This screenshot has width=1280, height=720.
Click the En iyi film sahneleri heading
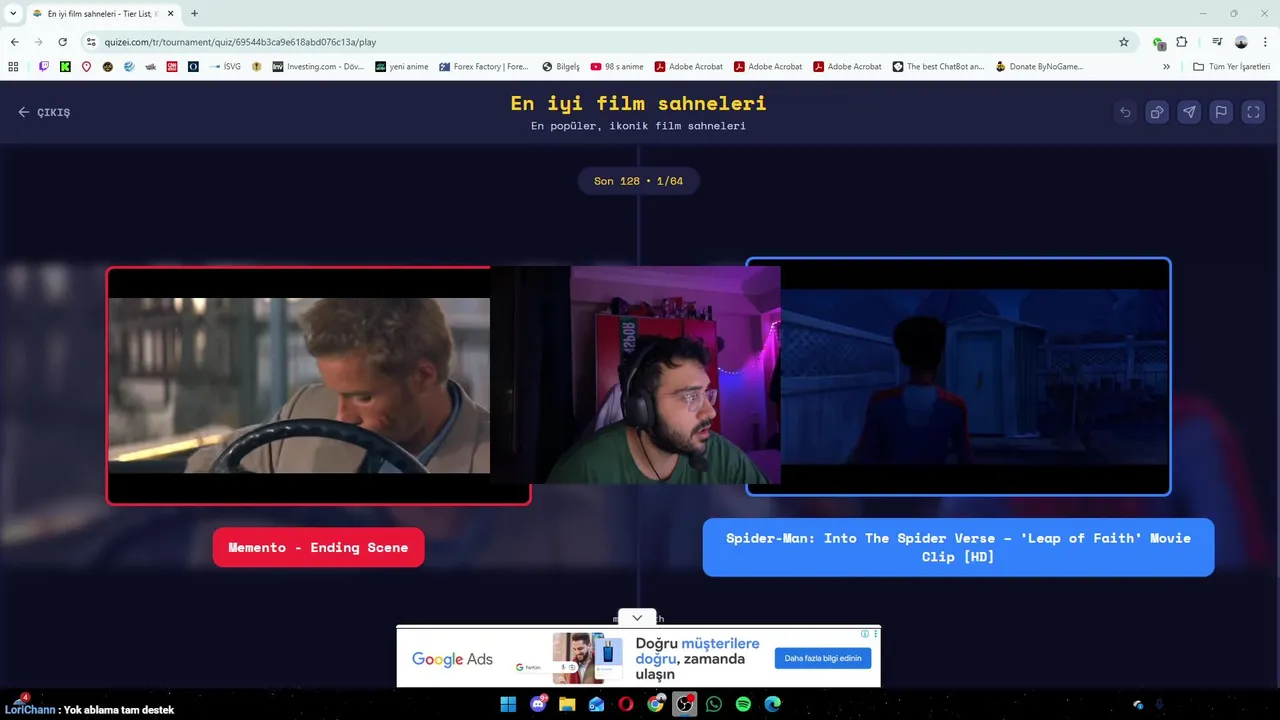click(x=638, y=103)
